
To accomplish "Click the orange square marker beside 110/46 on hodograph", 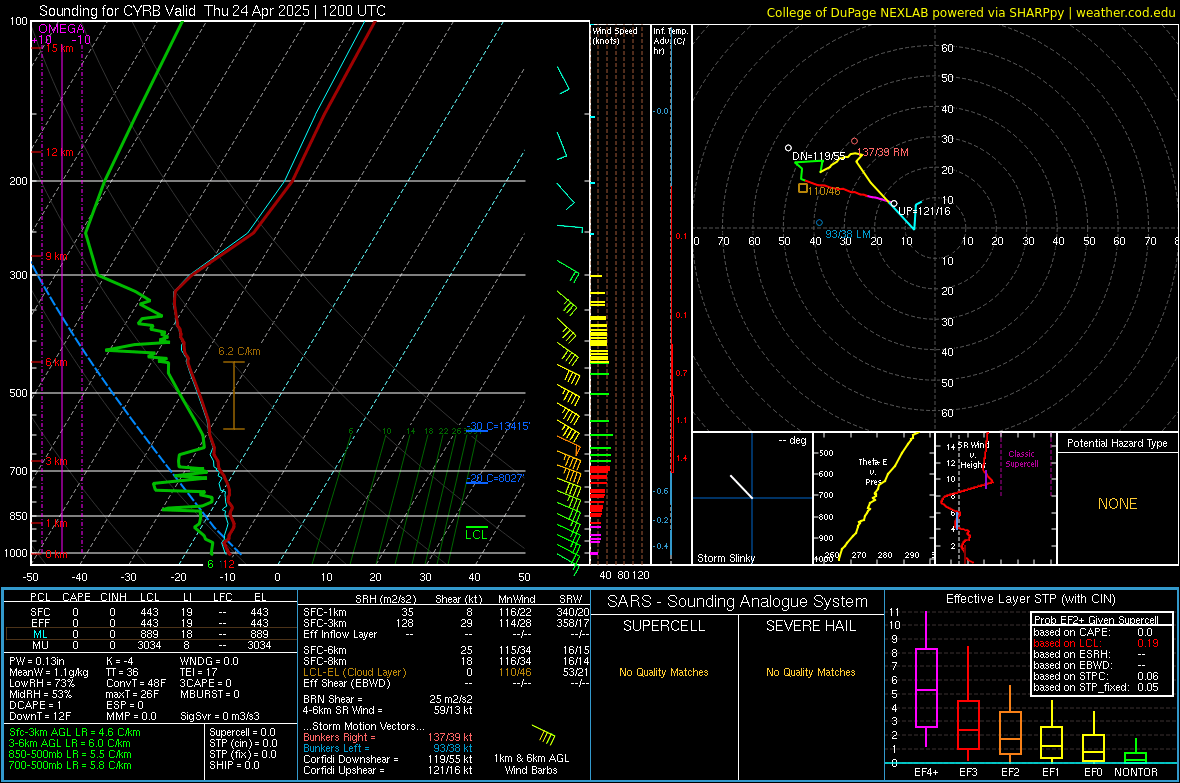I will click(x=803, y=187).
